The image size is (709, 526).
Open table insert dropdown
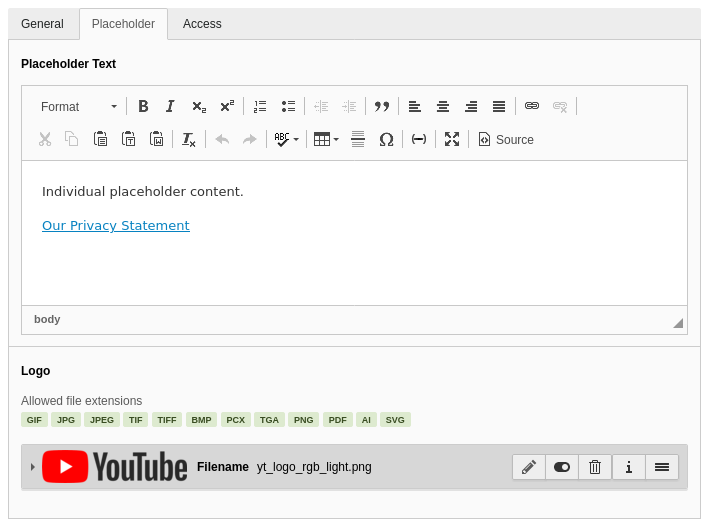(x=326, y=139)
